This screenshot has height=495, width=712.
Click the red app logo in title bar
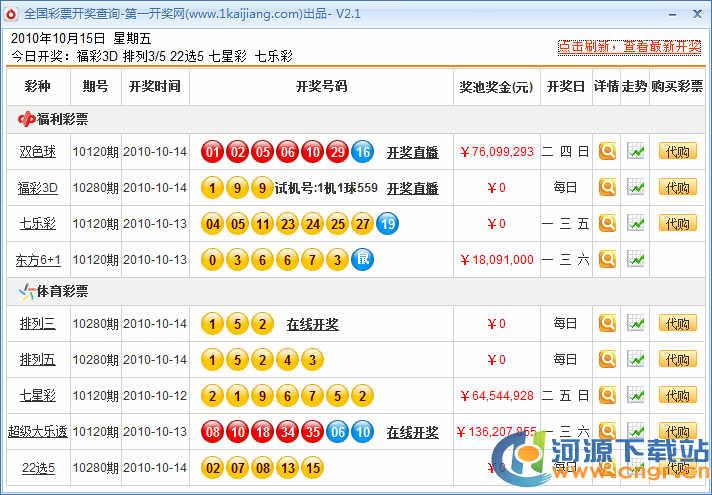(x=10, y=14)
